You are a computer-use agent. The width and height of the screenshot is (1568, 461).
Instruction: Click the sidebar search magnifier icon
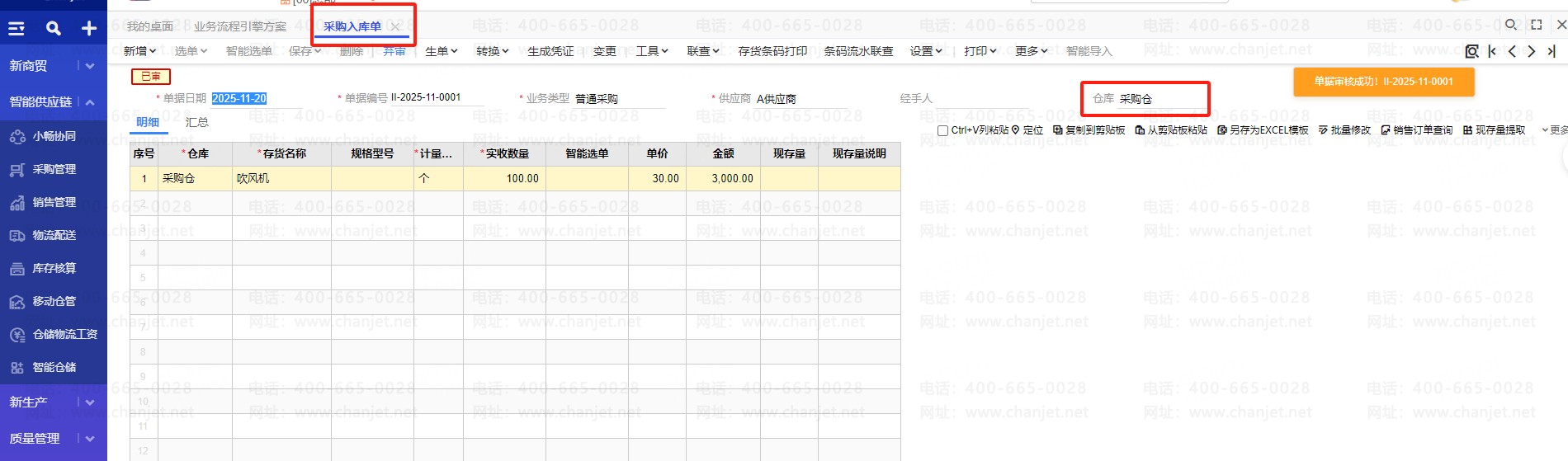(x=54, y=29)
